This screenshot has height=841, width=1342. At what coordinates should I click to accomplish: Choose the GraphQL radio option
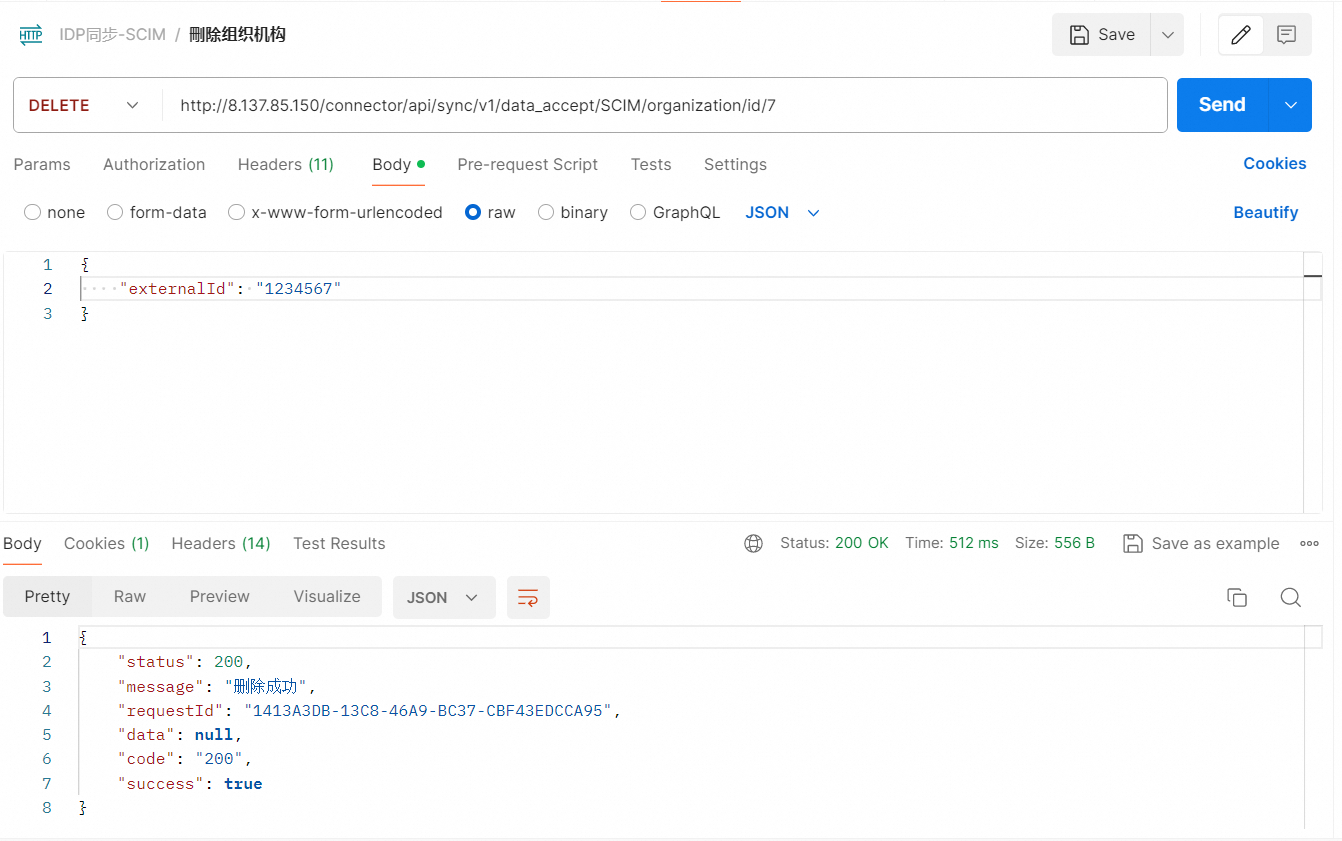pyautogui.click(x=638, y=212)
